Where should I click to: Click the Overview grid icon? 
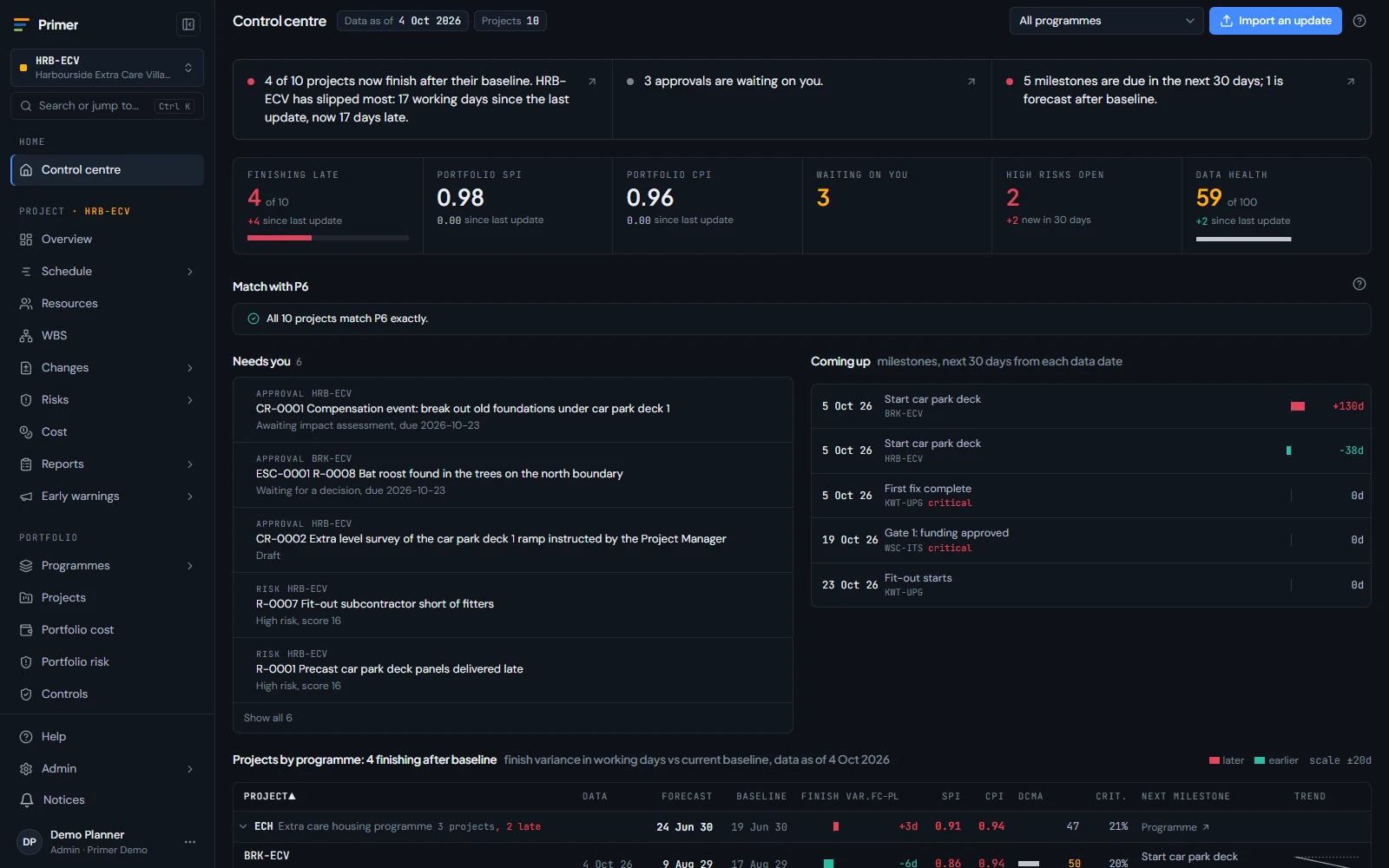pyautogui.click(x=26, y=240)
